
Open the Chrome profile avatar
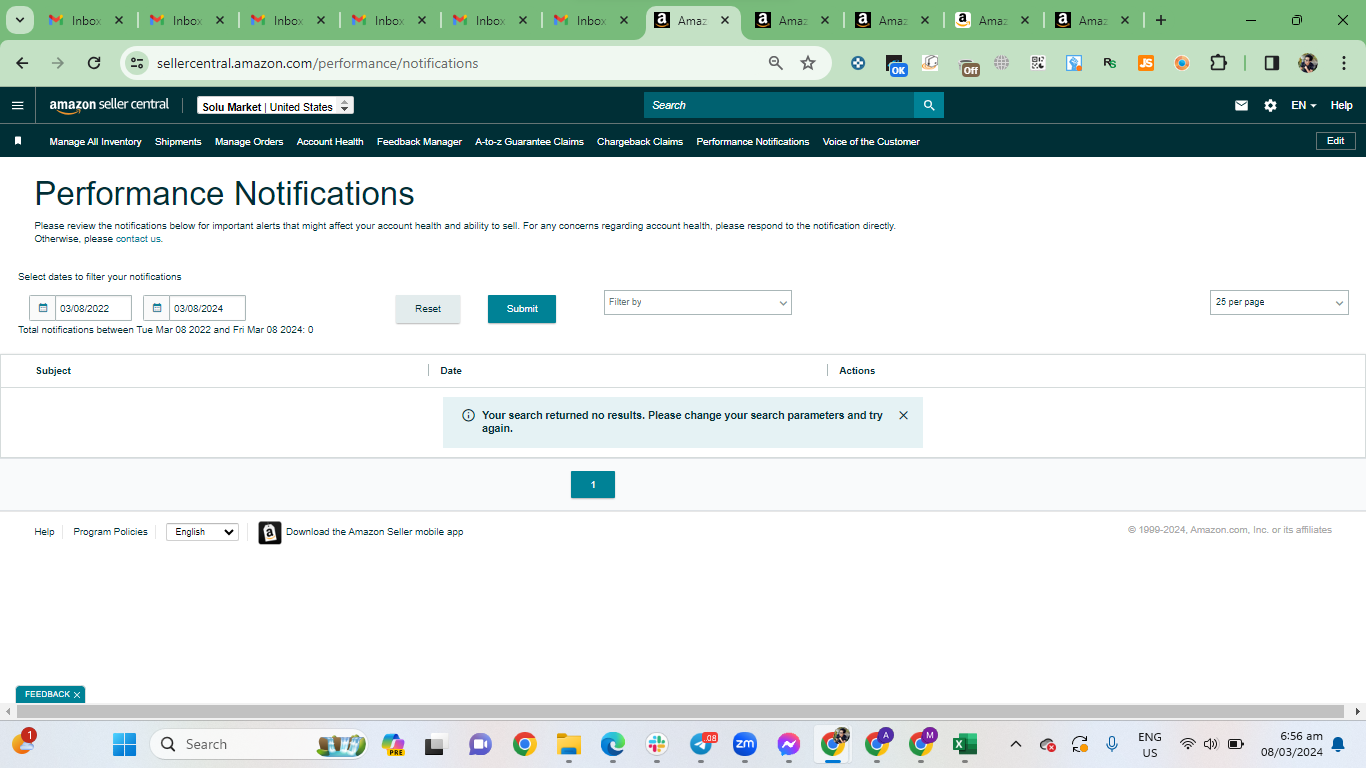pos(1308,63)
